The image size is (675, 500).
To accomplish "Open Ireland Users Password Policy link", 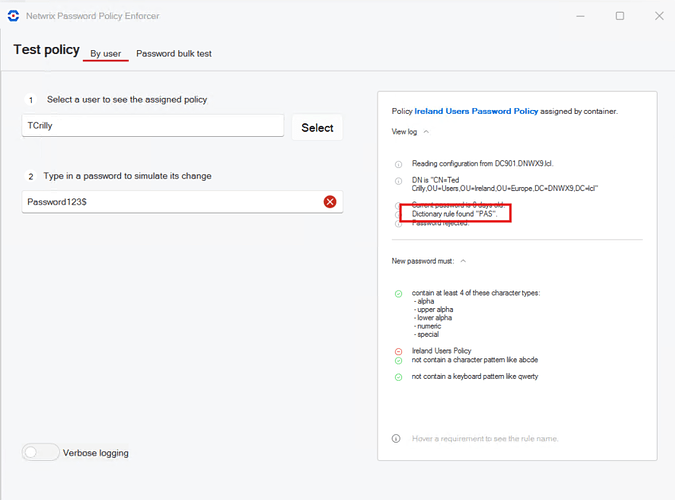I will point(485,111).
